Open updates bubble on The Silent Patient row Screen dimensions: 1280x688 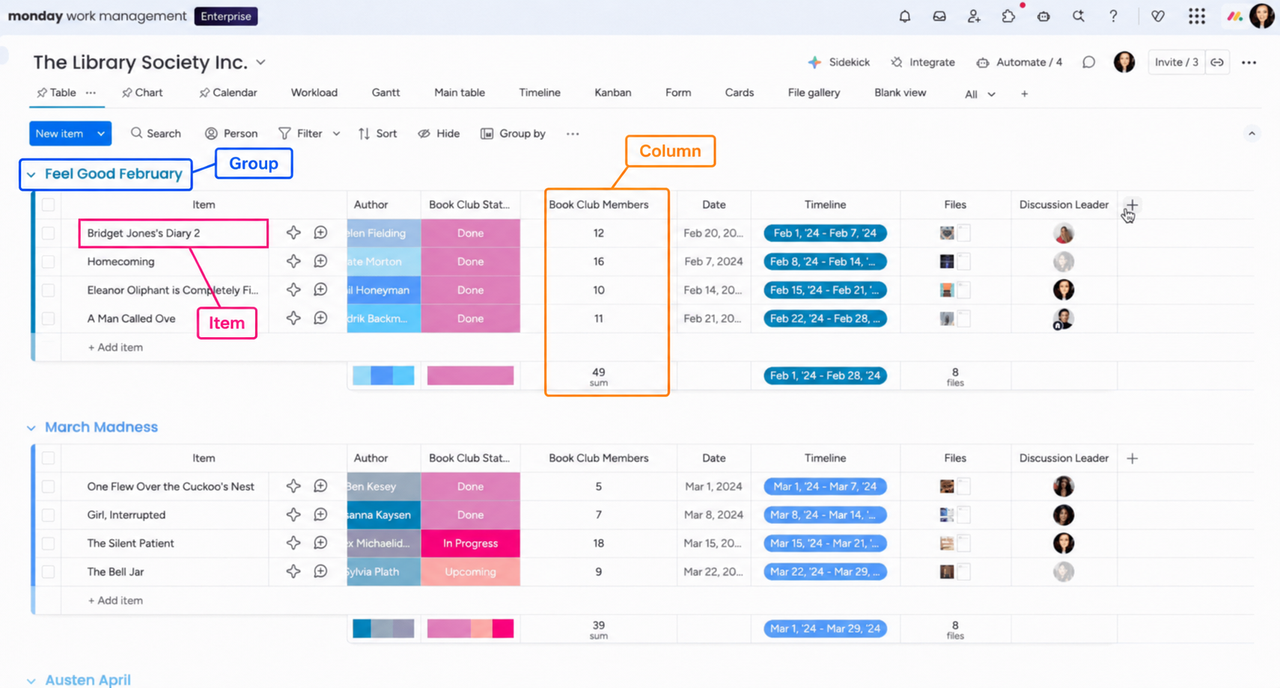pos(321,544)
